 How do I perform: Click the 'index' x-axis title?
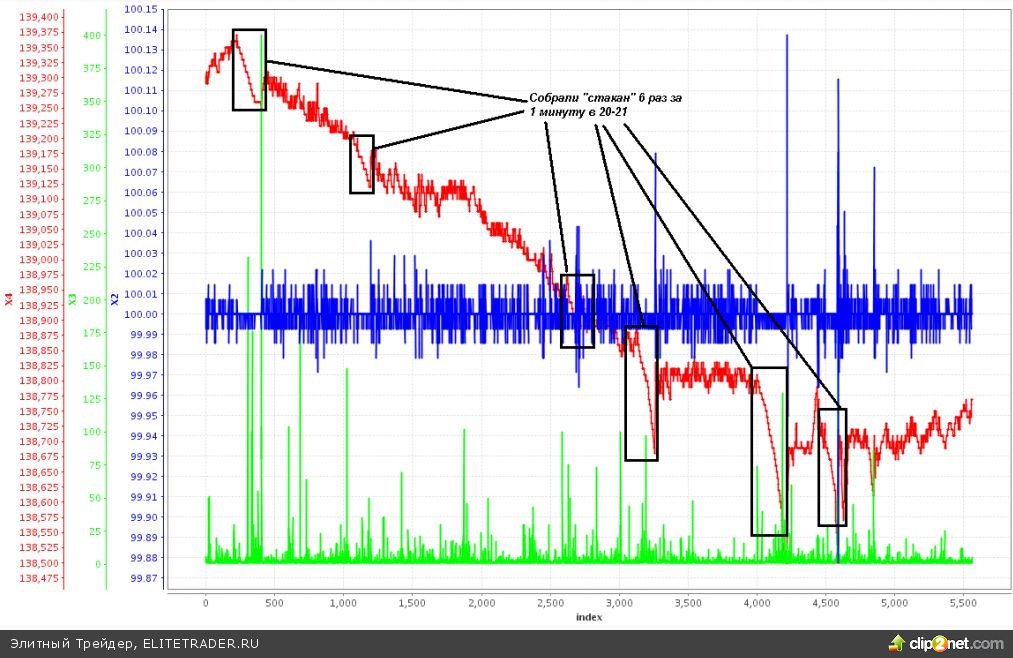pos(589,617)
